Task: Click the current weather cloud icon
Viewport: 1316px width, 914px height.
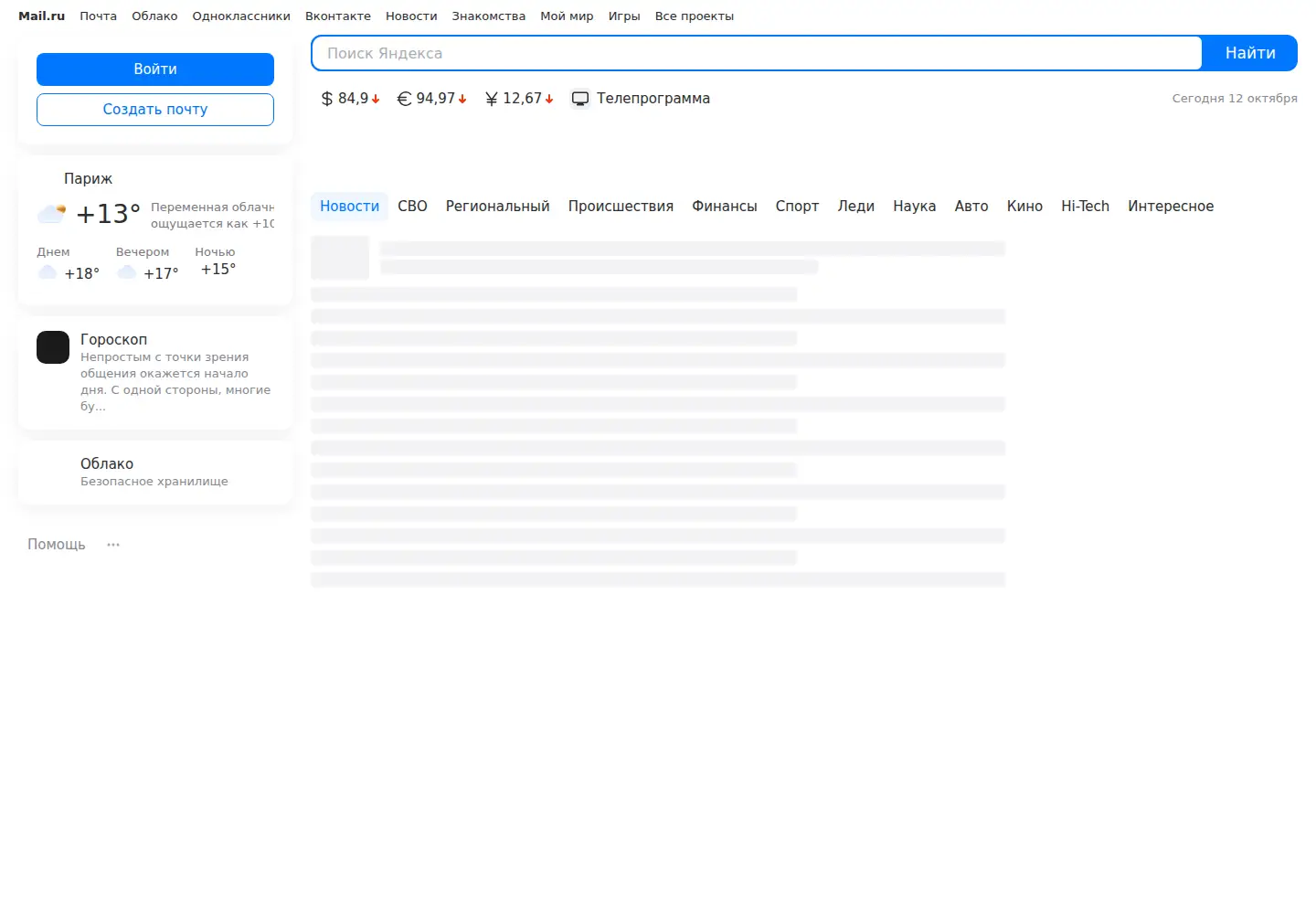Action: (51, 214)
